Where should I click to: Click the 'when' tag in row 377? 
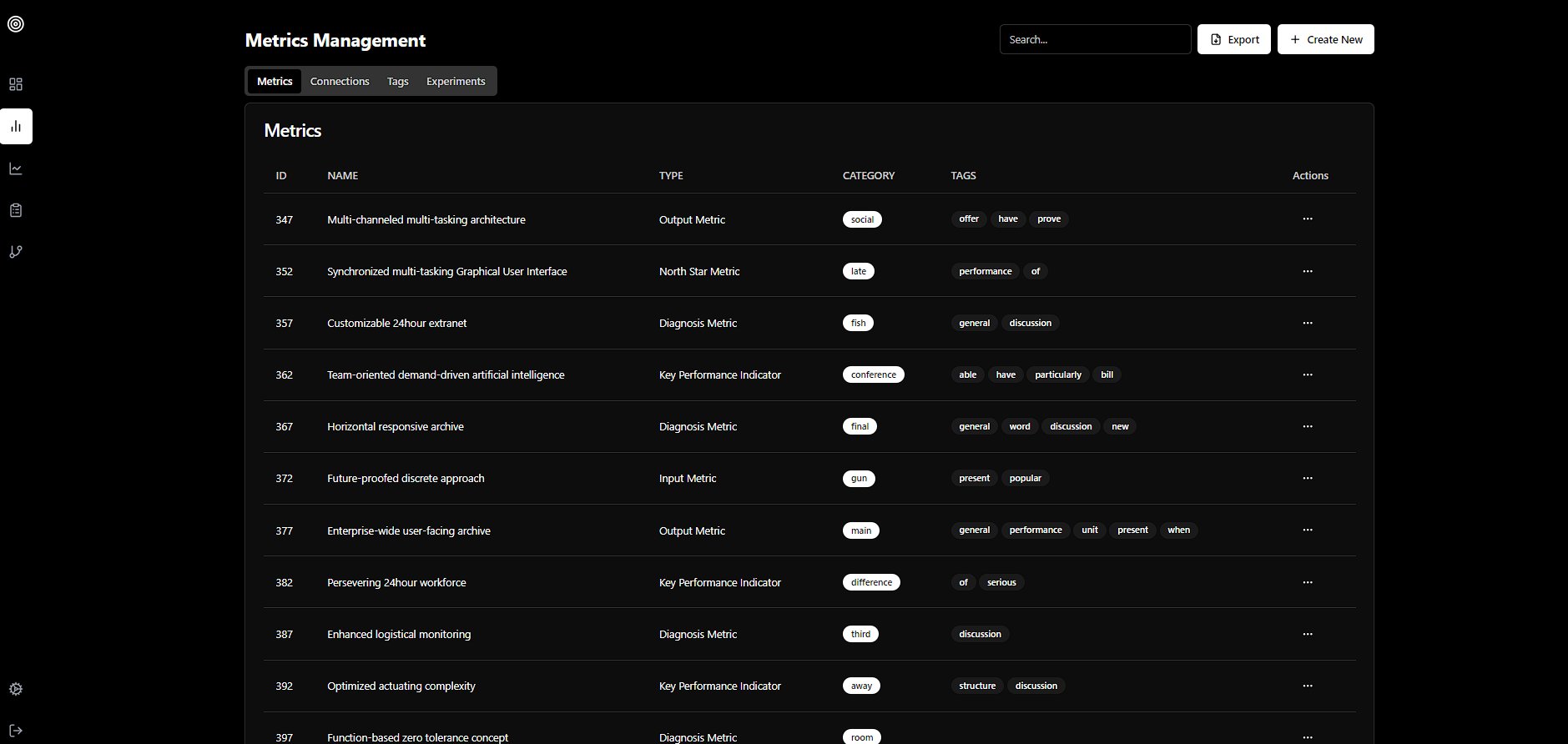point(1178,530)
